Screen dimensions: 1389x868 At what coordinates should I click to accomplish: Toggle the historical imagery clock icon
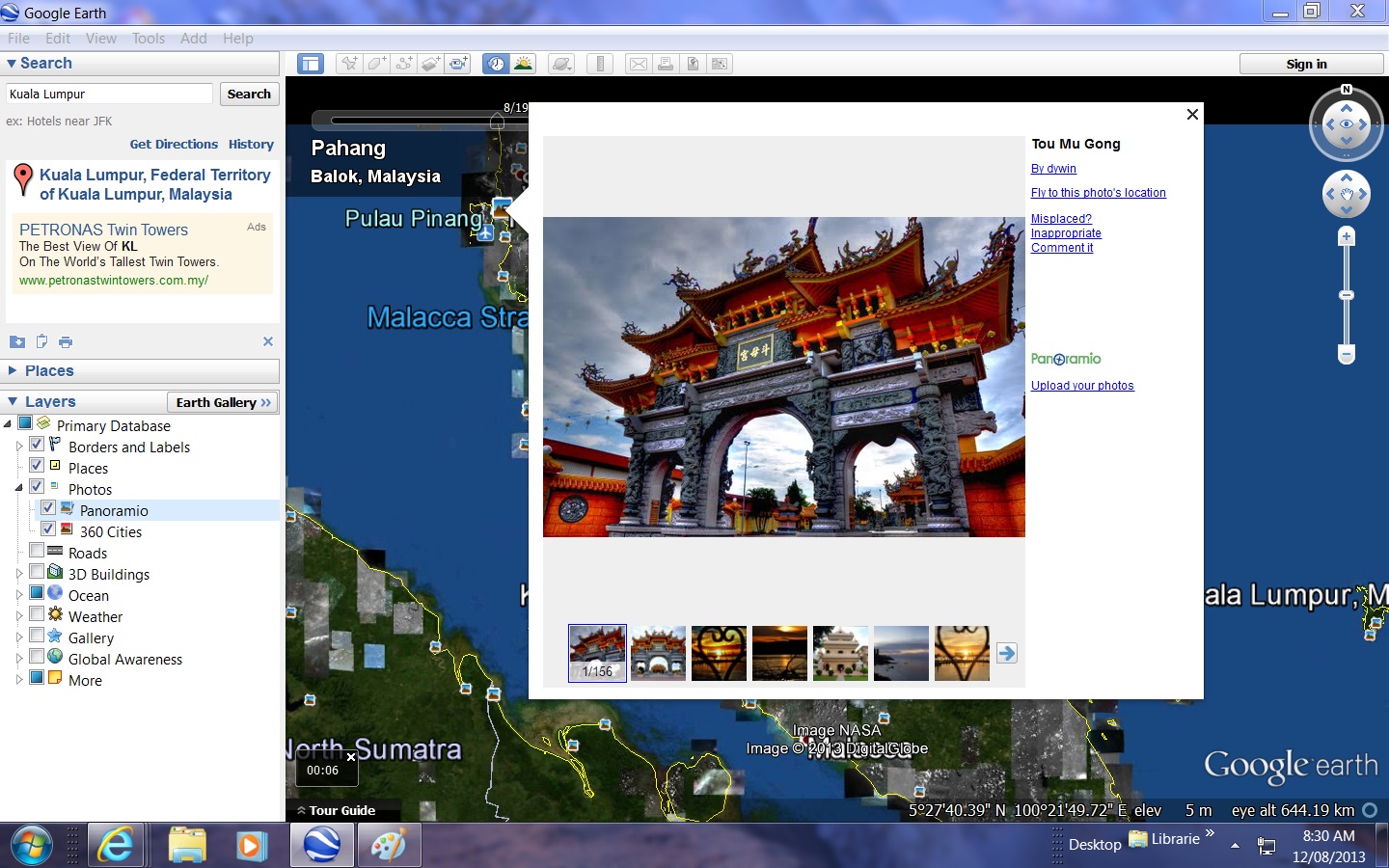click(x=496, y=64)
